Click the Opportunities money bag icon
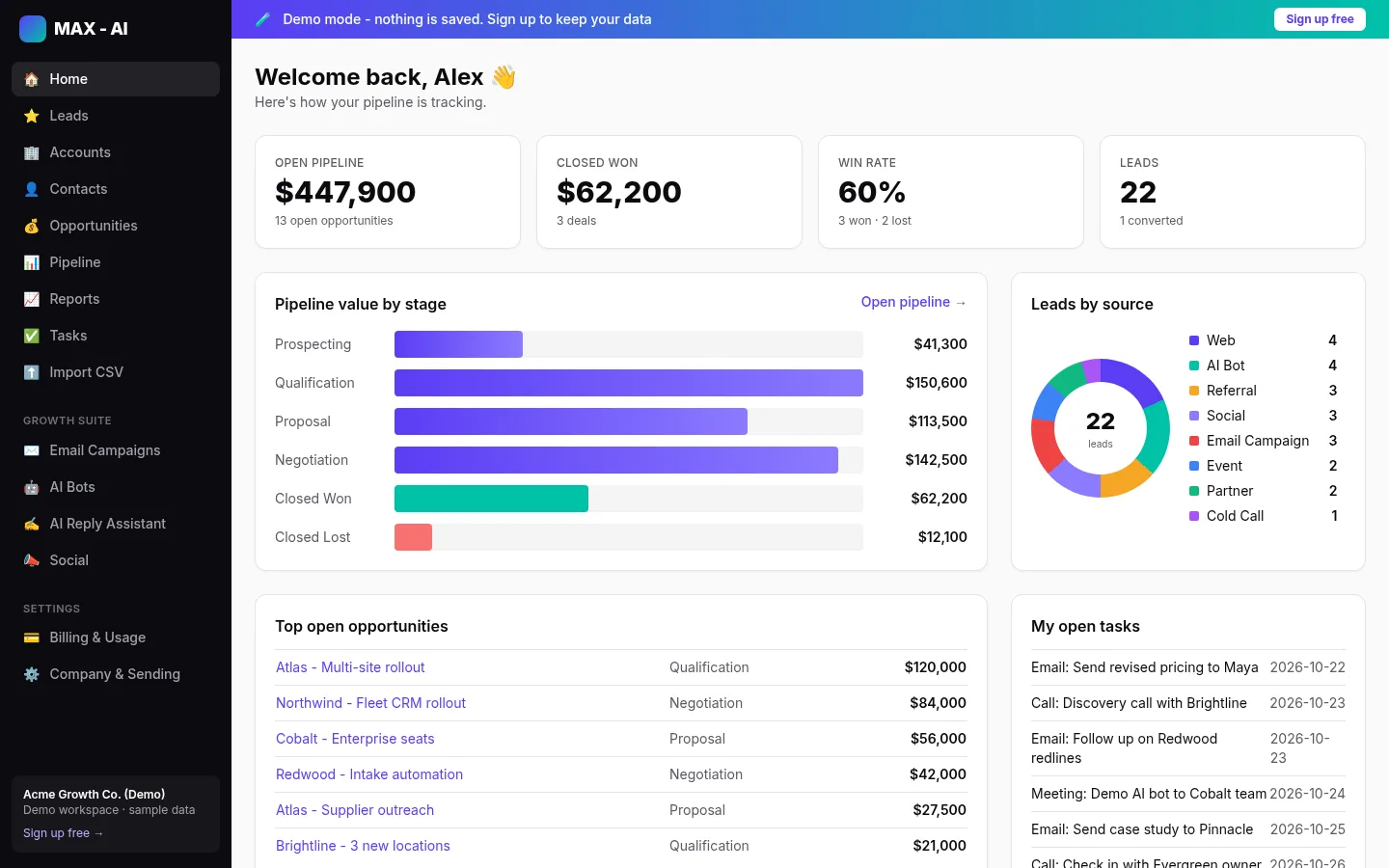Screen dimensions: 1389x868 pos(32,226)
